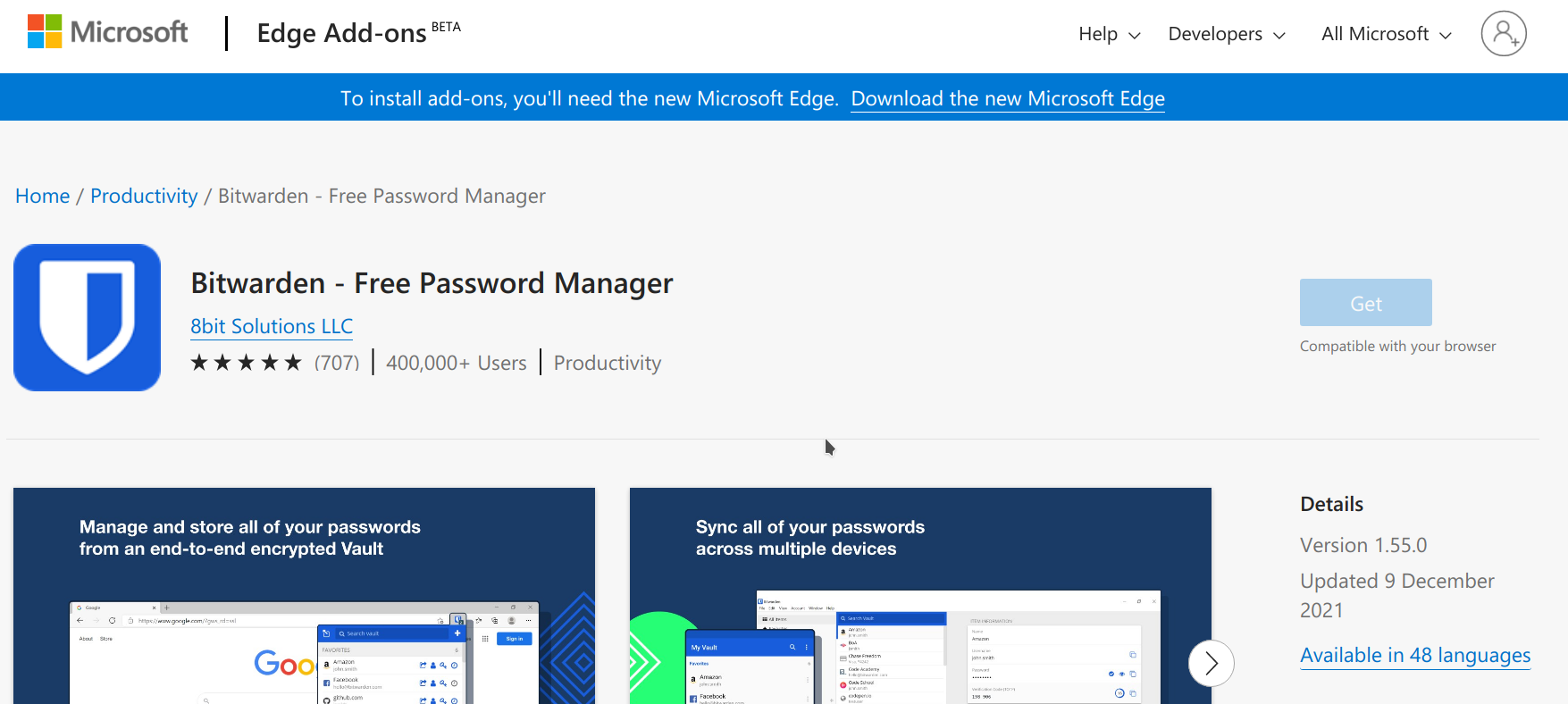Click the account sign-in icon

point(1504,34)
